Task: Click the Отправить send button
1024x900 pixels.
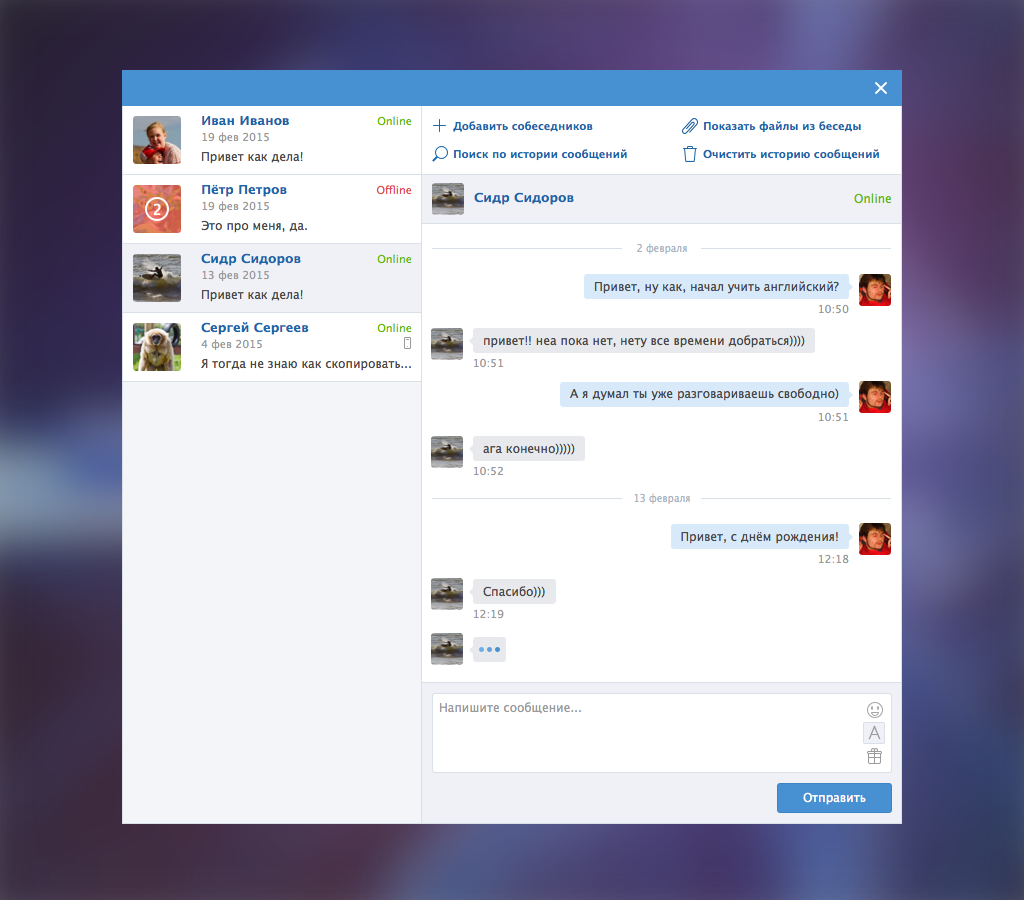Action: [834, 797]
